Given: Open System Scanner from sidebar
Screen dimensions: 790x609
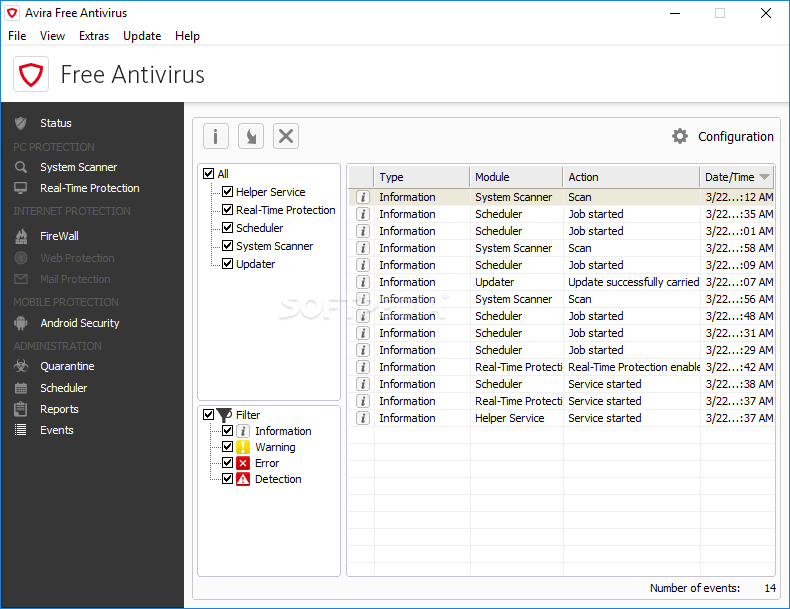Looking at the screenshot, I should pyautogui.click(x=79, y=167).
